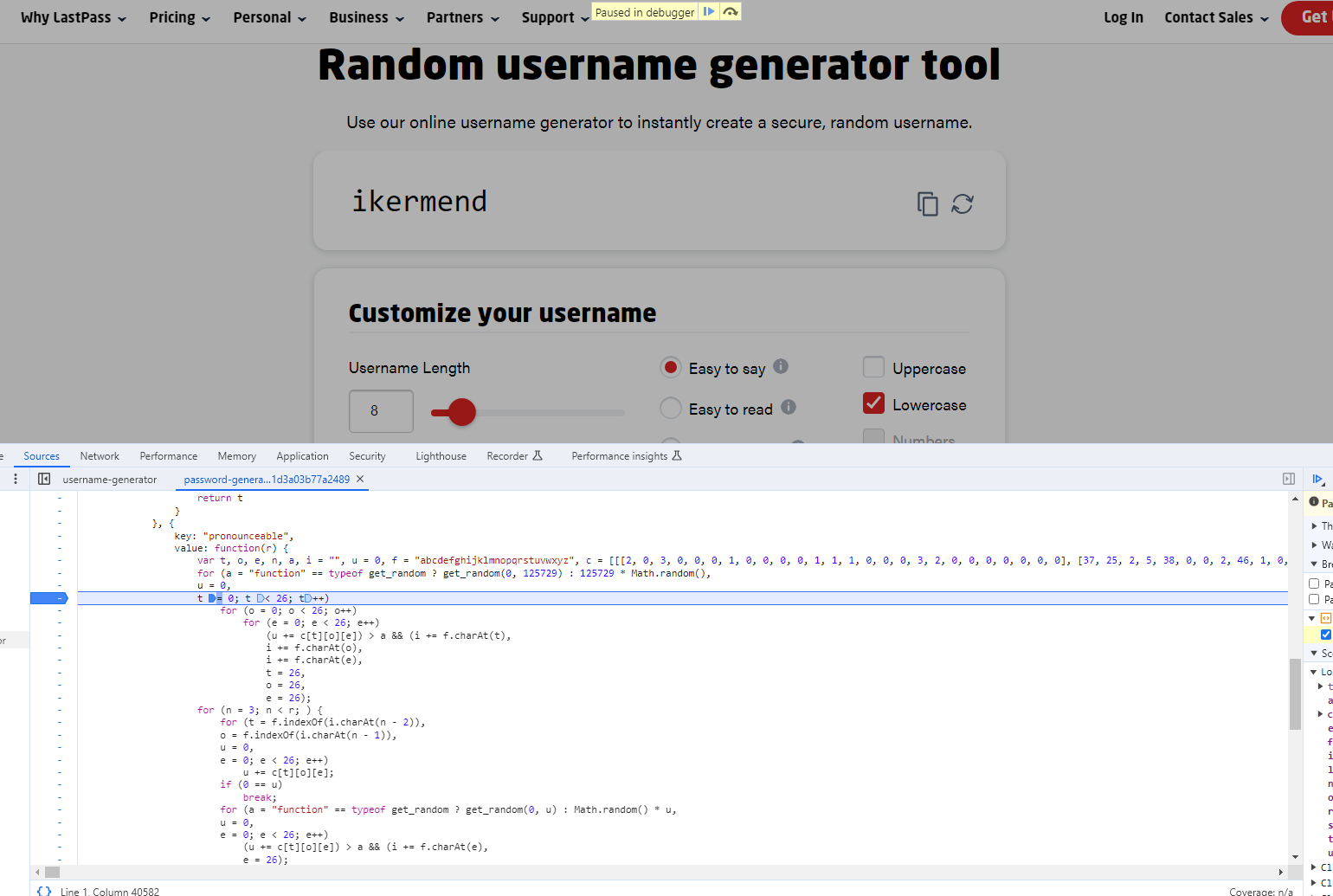The image size is (1333, 896).
Task: Resume script execution in paused overlay
Action: point(709,12)
